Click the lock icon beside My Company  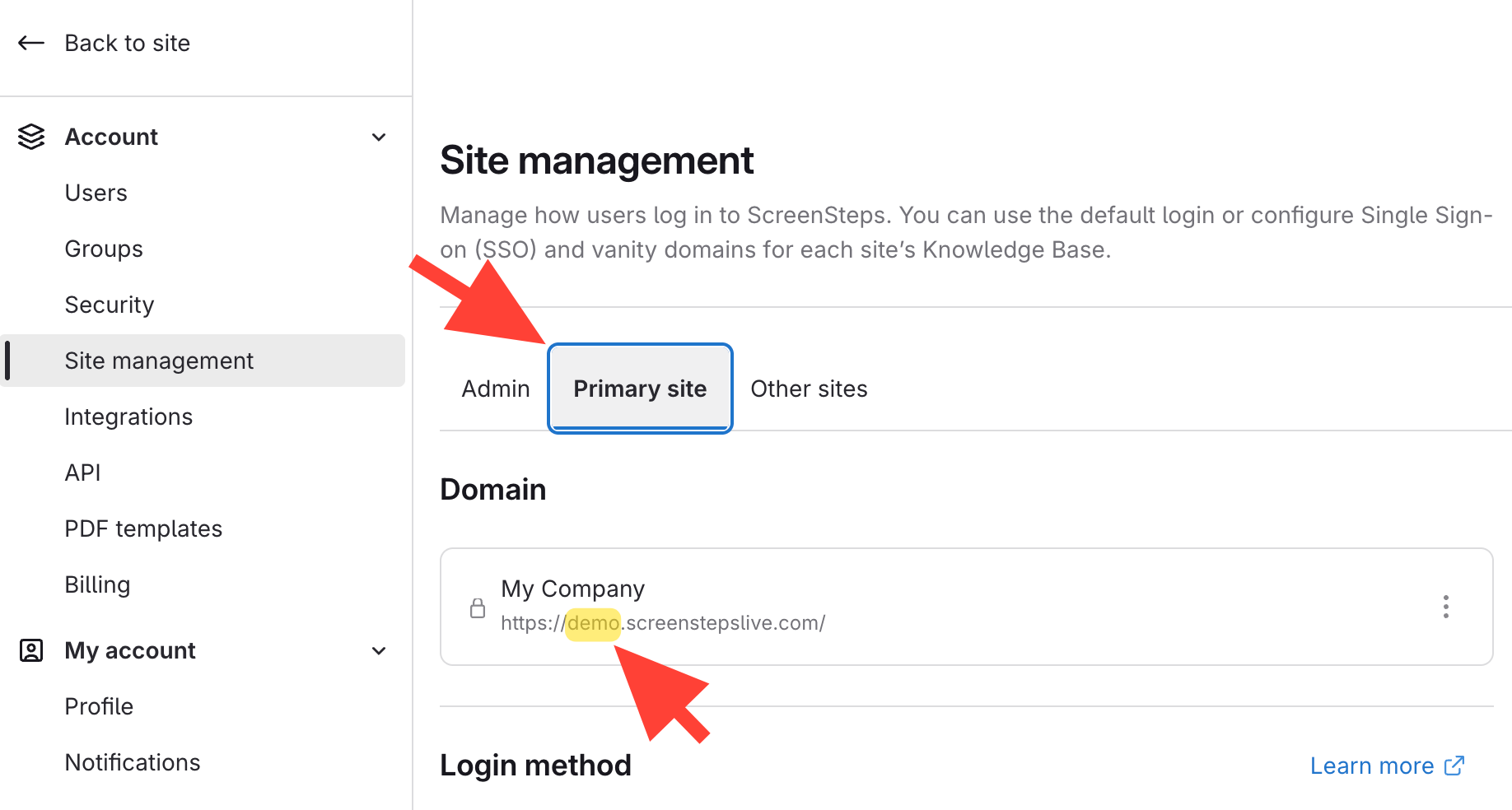pyautogui.click(x=478, y=608)
